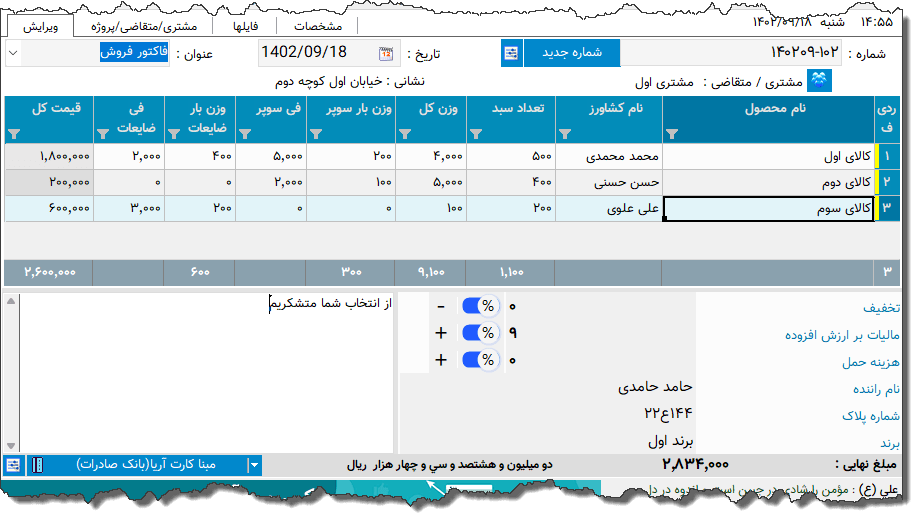Click the minus sign for تخفیف

point(441,306)
